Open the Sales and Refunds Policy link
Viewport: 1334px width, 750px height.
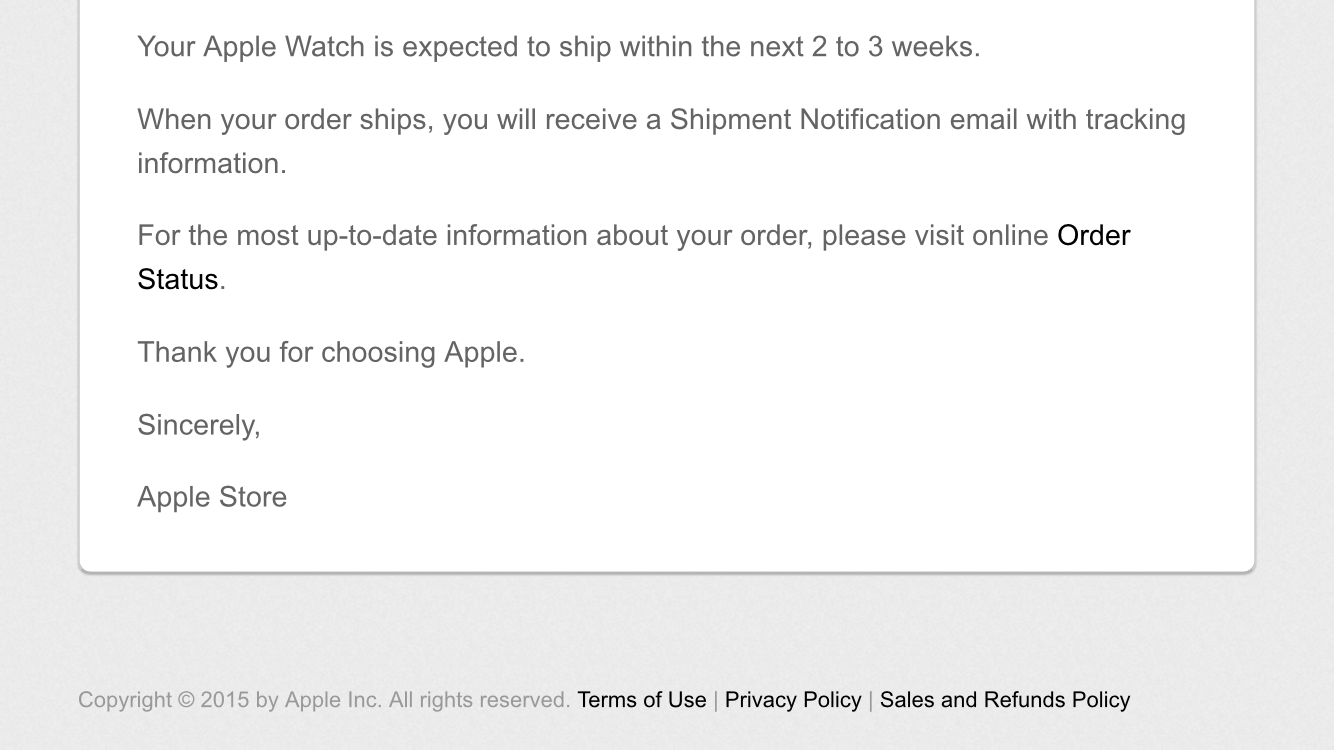(x=1004, y=700)
